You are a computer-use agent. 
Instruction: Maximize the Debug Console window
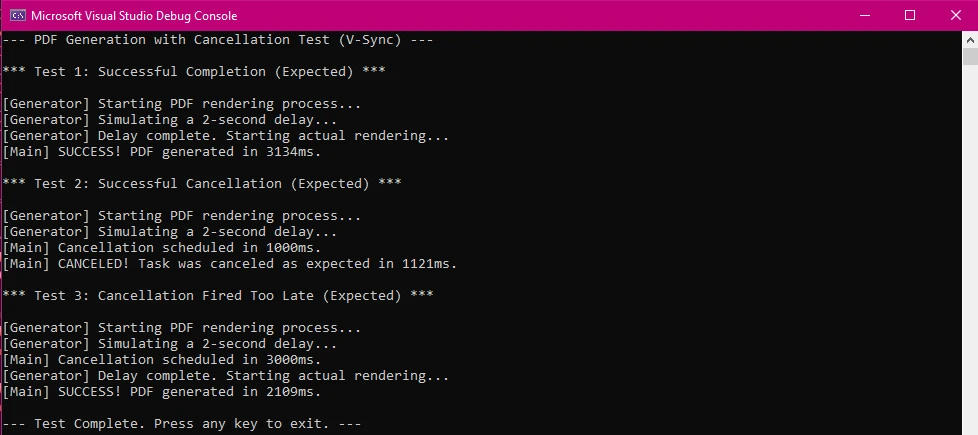coord(910,15)
